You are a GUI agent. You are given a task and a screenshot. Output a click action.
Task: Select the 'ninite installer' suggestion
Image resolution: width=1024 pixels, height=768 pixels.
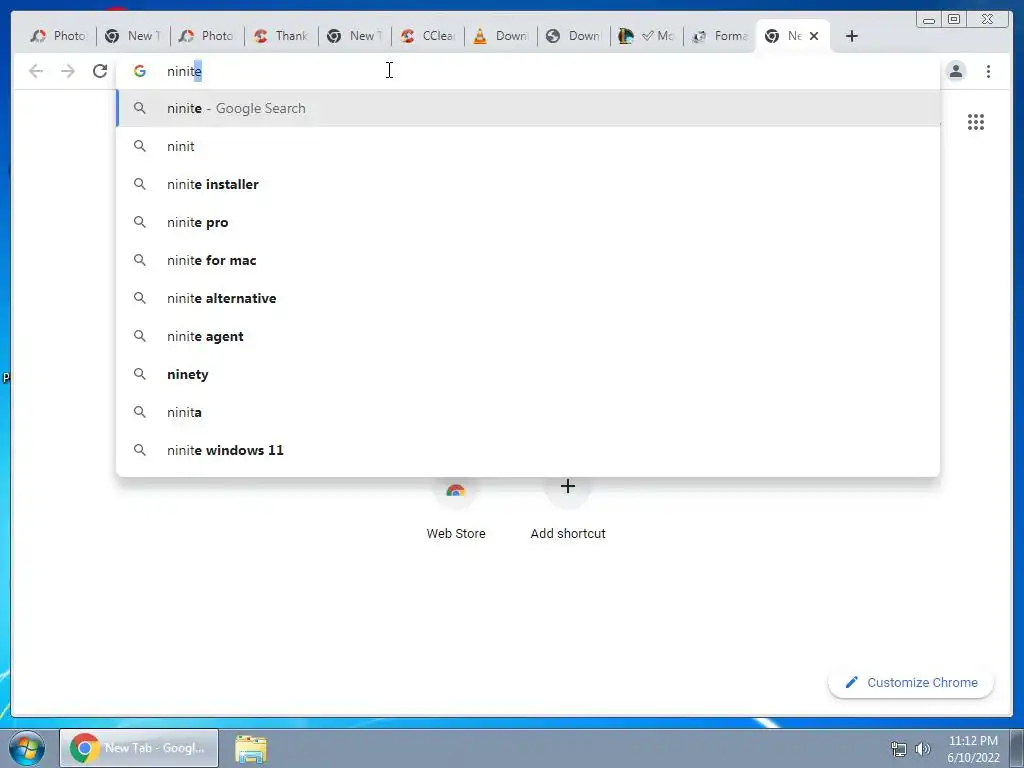point(528,184)
